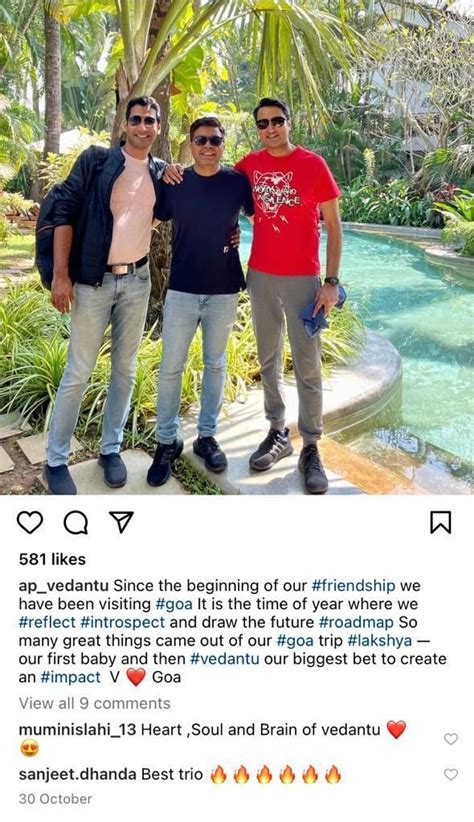Viewport: 474px width, 822px height.
Task: Tap the #reflect hashtag
Action: click(x=47, y=622)
